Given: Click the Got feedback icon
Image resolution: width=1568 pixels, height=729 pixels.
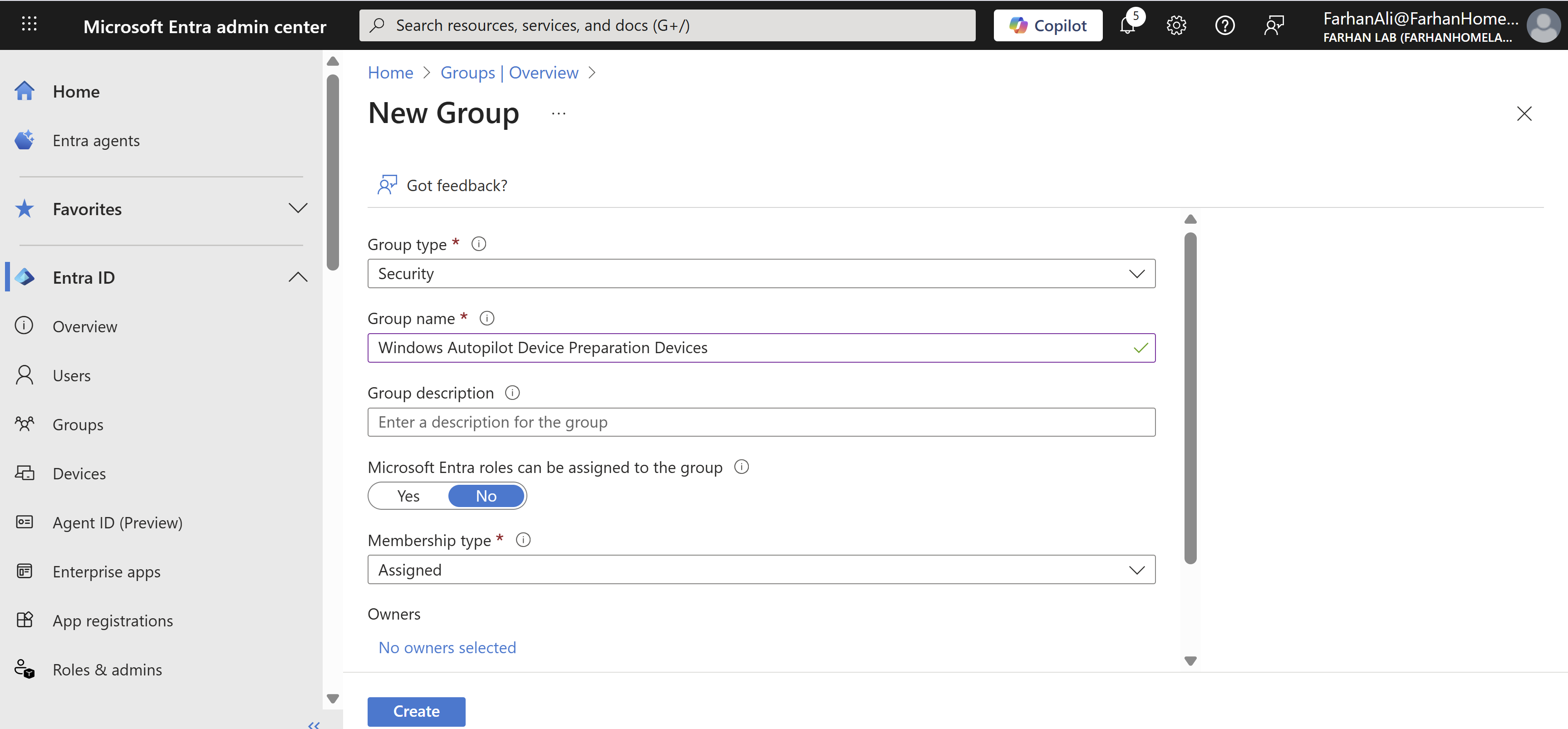Looking at the screenshot, I should 387,185.
